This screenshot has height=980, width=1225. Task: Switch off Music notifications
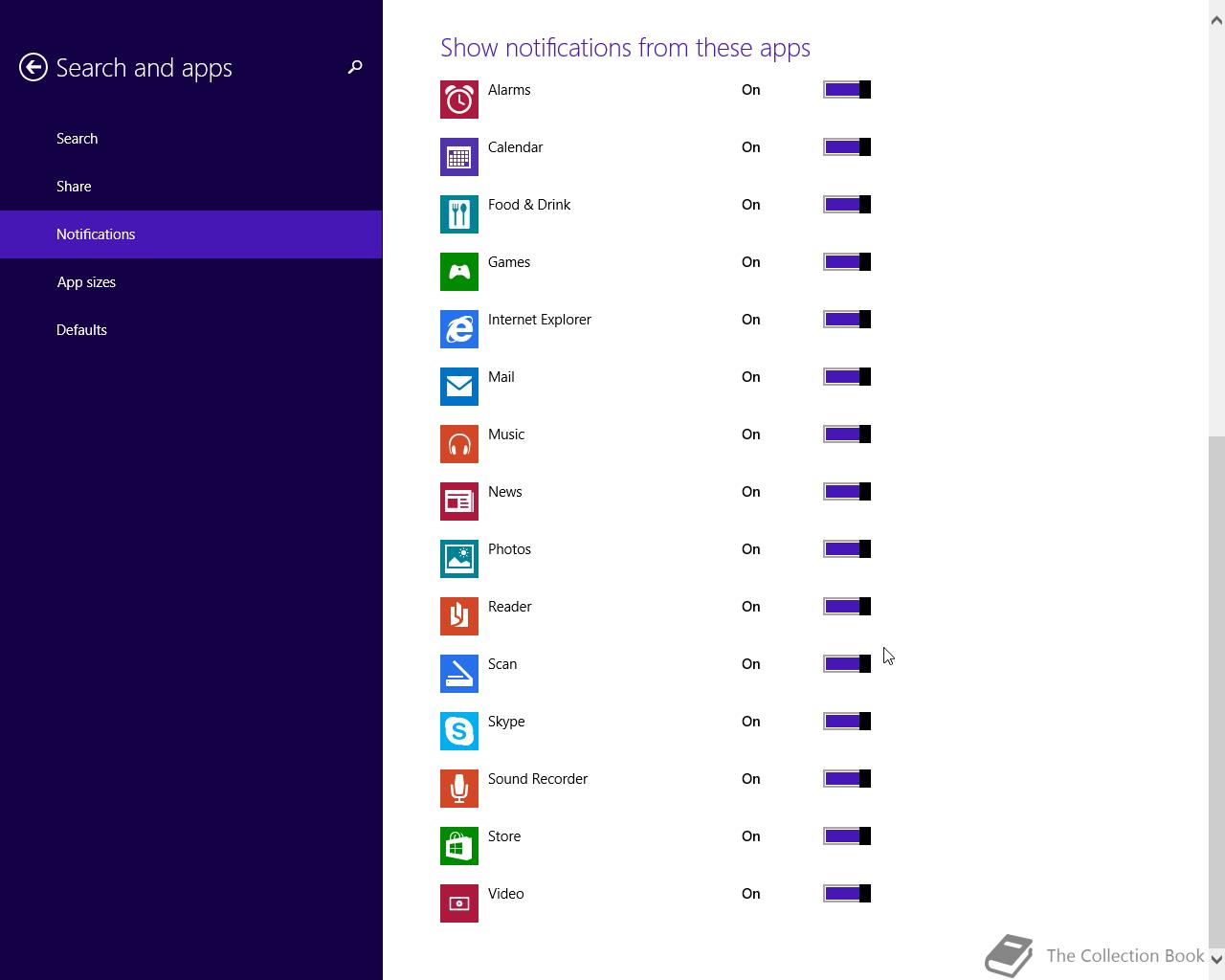847,434
